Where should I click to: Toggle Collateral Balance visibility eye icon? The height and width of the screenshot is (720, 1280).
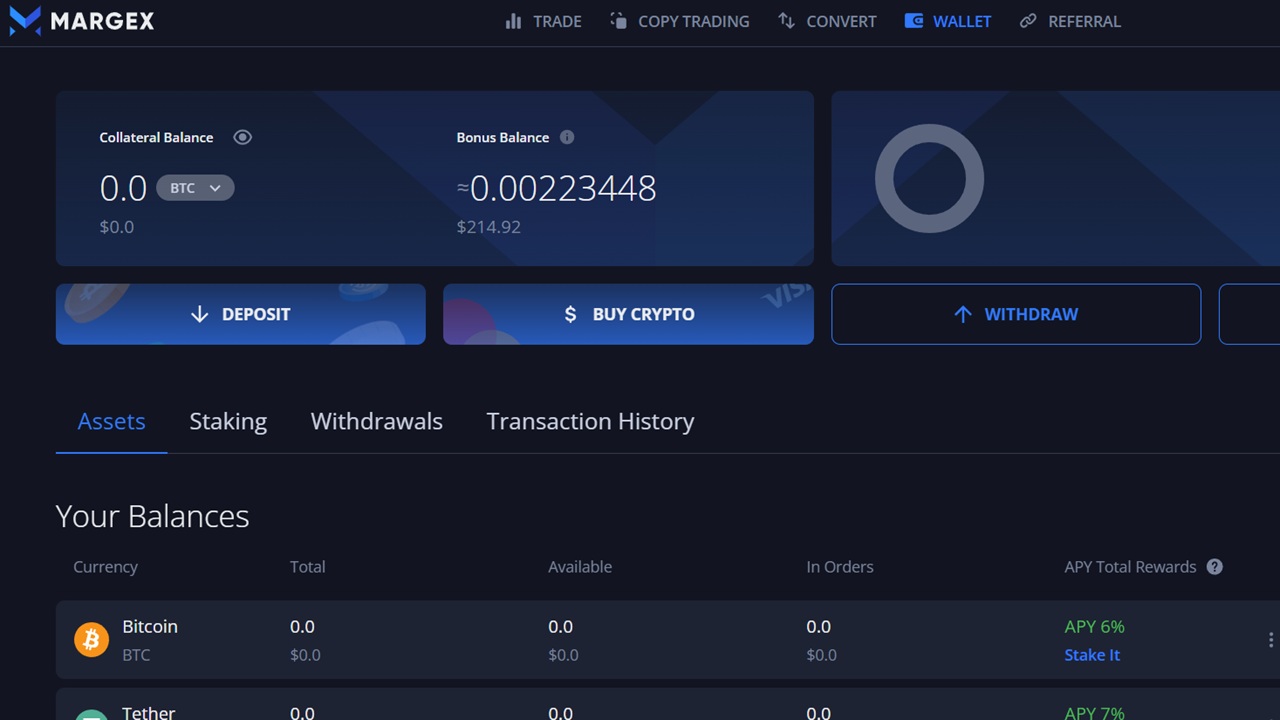click(242, 137)
